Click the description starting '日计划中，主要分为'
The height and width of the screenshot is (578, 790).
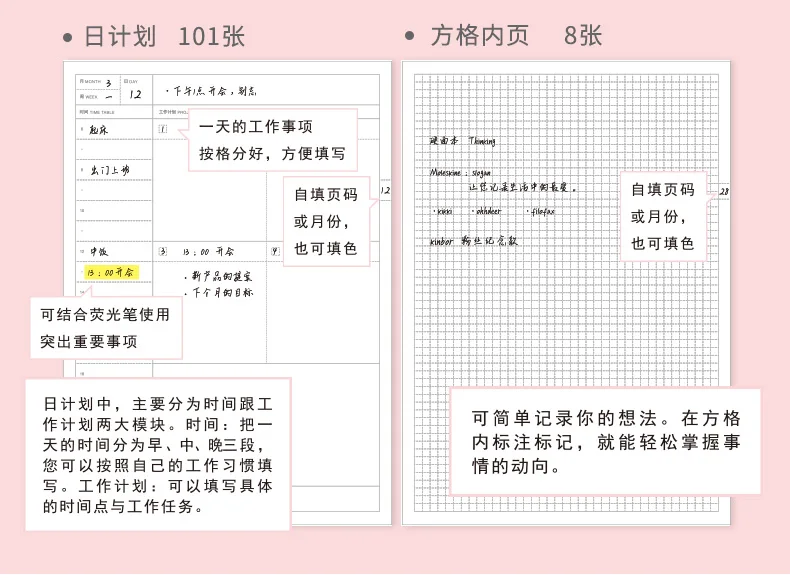coord(158,455)
